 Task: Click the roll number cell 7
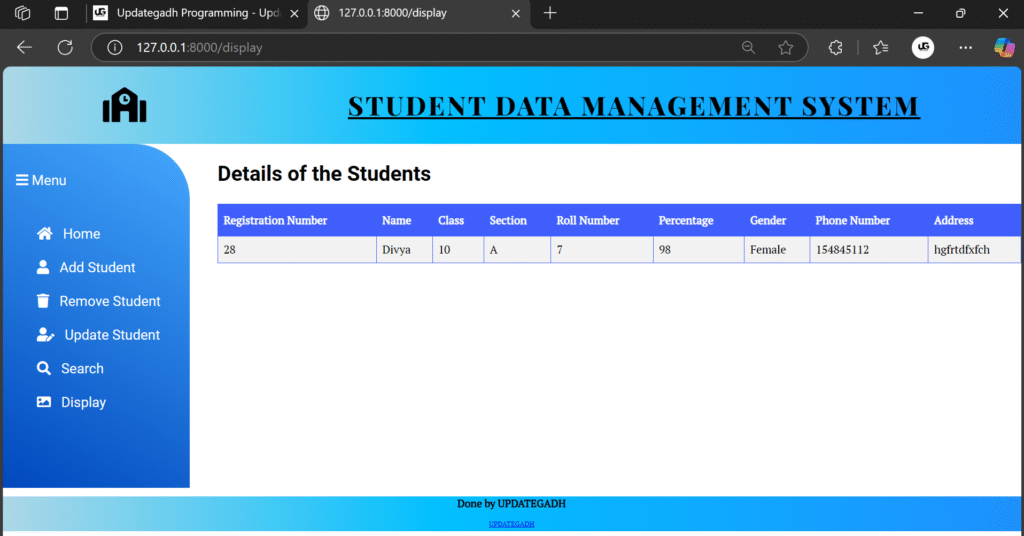pyautogui.click(x=602, y=249)
